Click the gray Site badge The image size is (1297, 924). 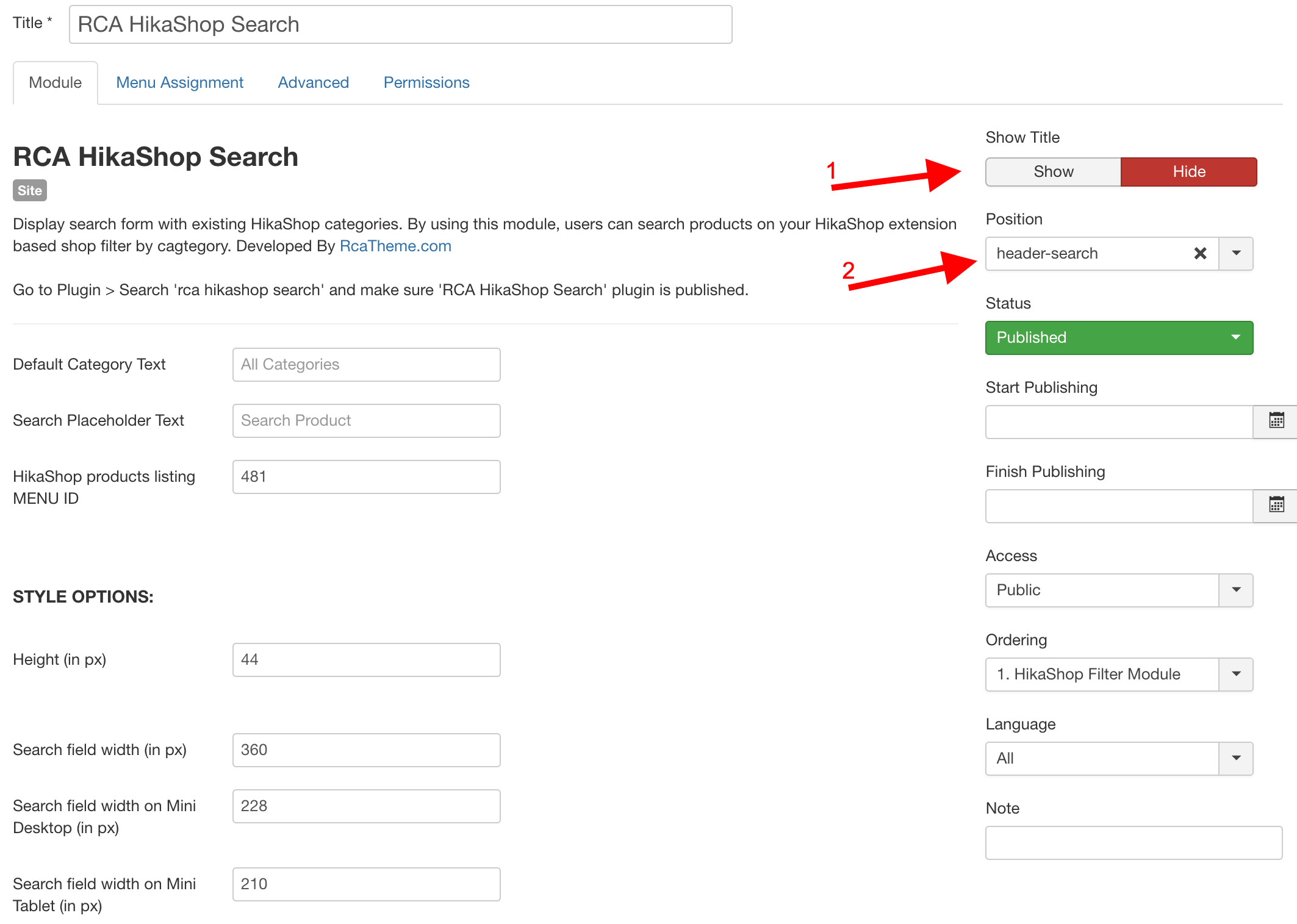pyautogui.click(x=30, y=190)
